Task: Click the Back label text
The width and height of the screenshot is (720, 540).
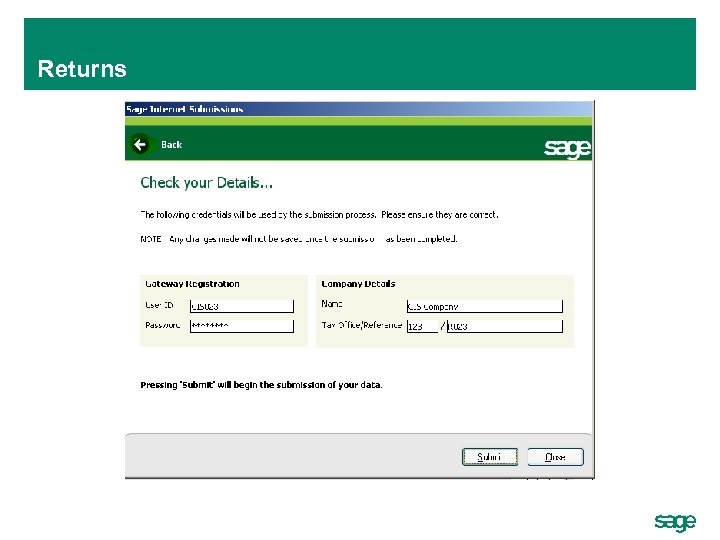Action: click(x=172, y=145)
